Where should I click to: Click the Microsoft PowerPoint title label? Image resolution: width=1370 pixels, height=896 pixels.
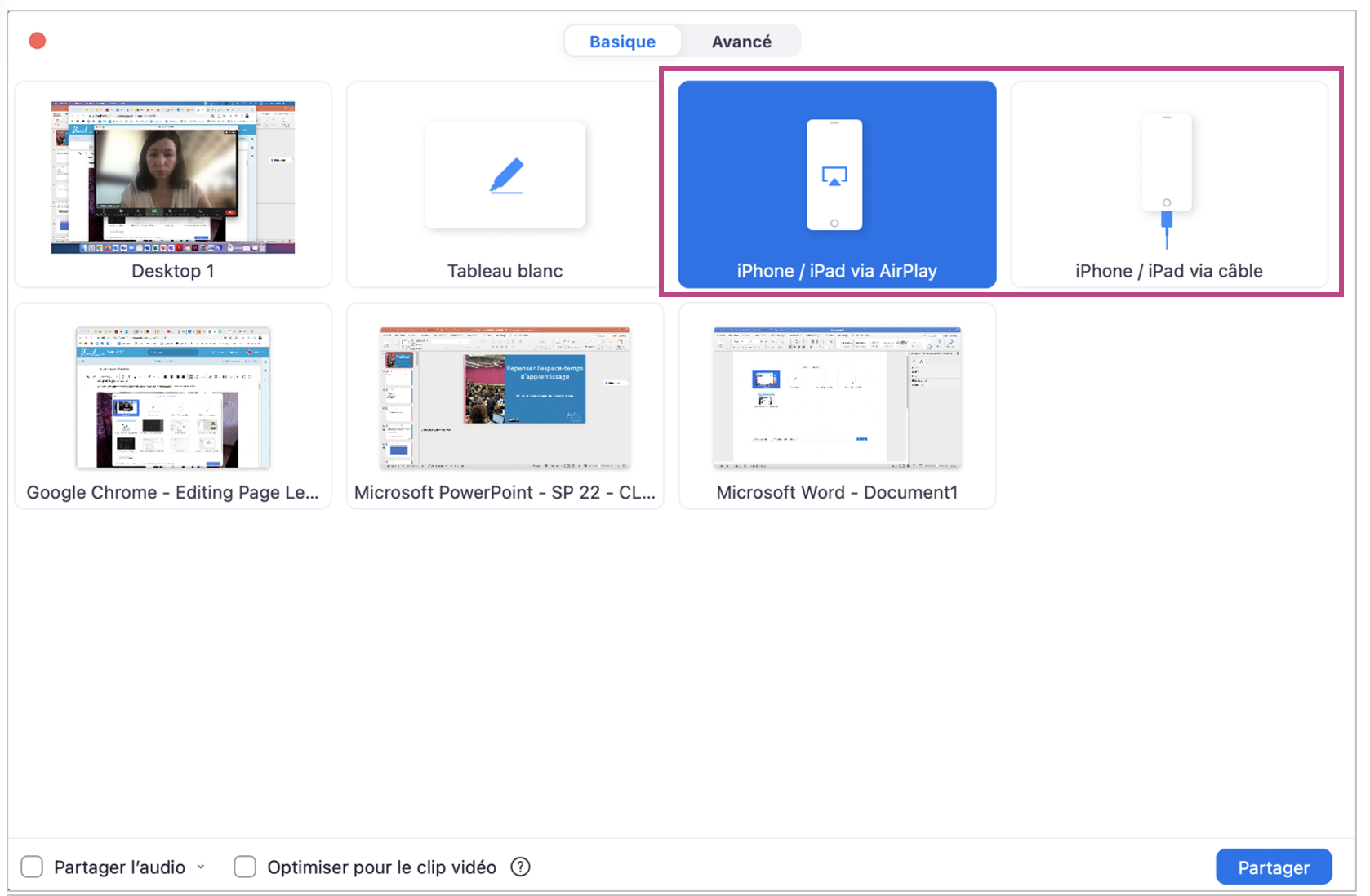(x=505, y=492)
